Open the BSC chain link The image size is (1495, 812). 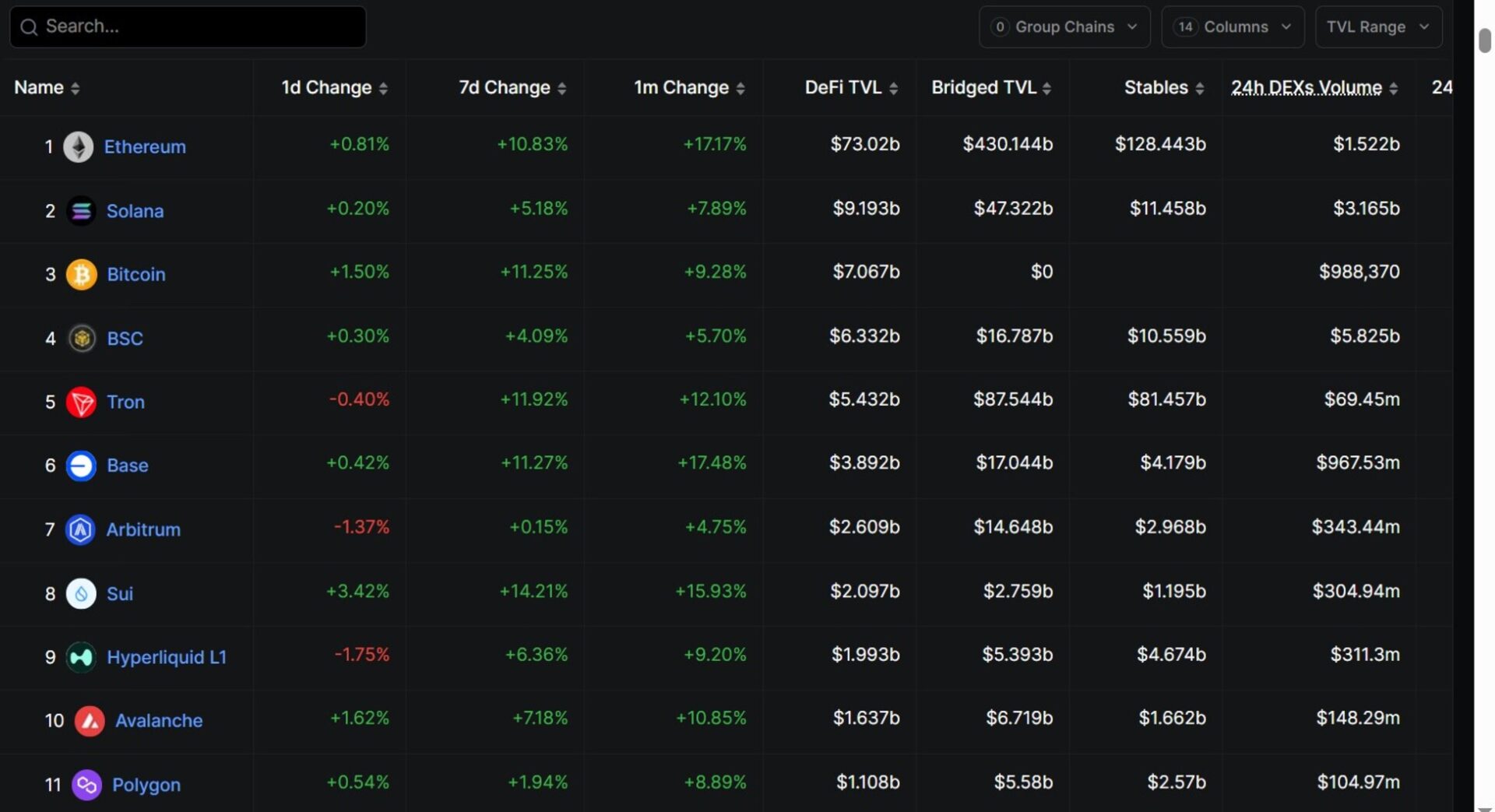point(125,338)
